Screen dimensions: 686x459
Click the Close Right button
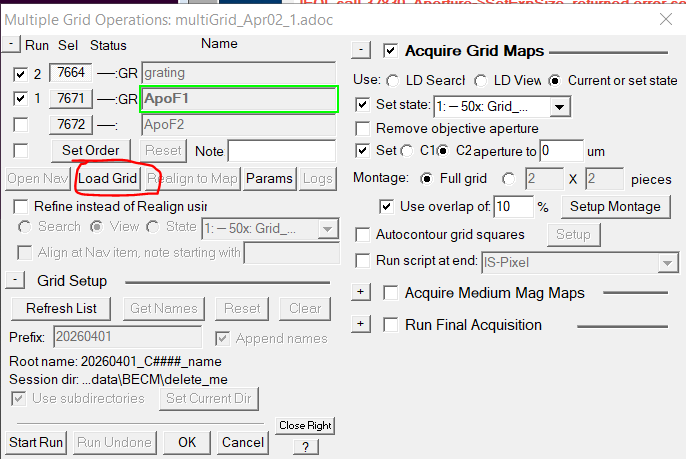pyautogui.click(x=305, y=425)
